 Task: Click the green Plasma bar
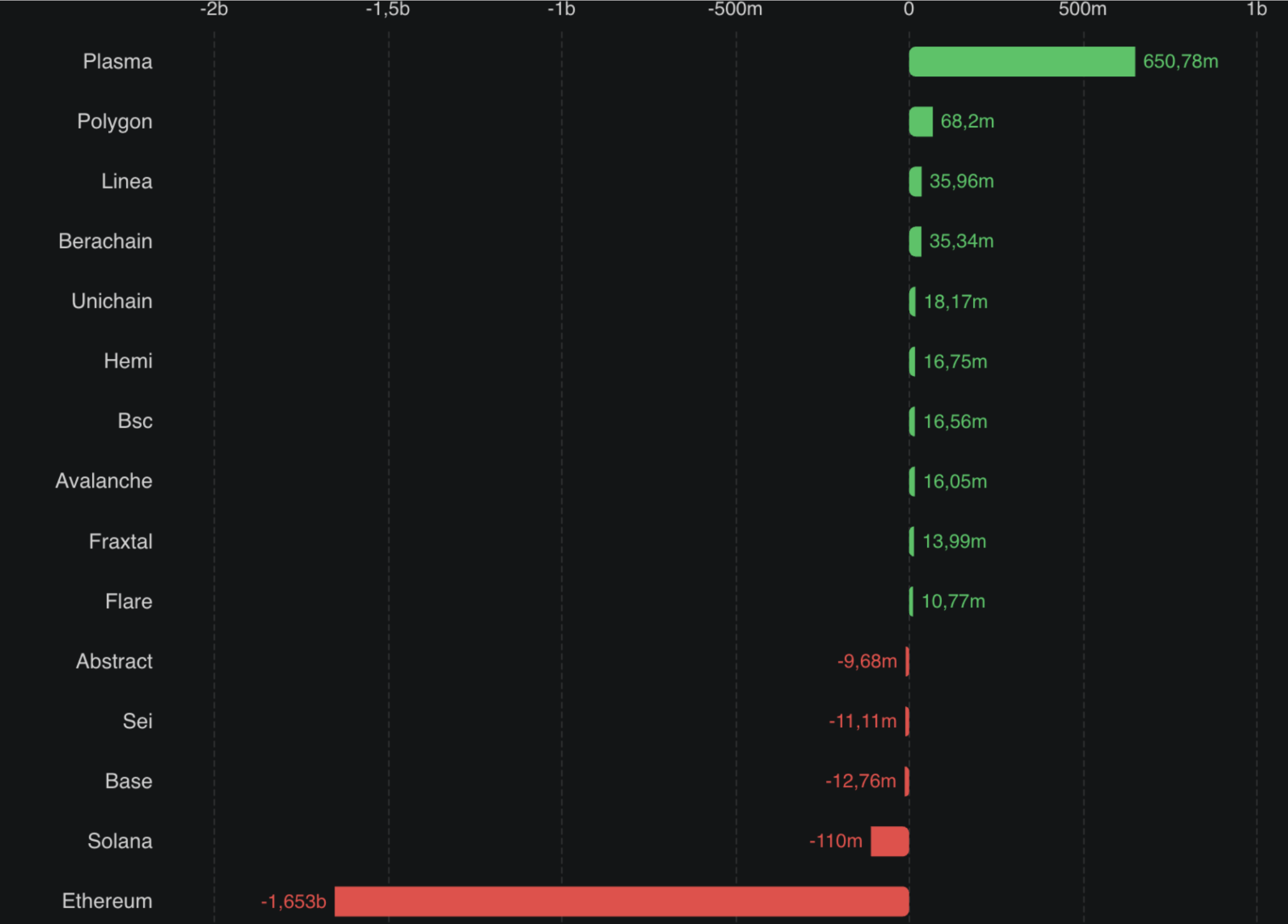pos(1021,62)
